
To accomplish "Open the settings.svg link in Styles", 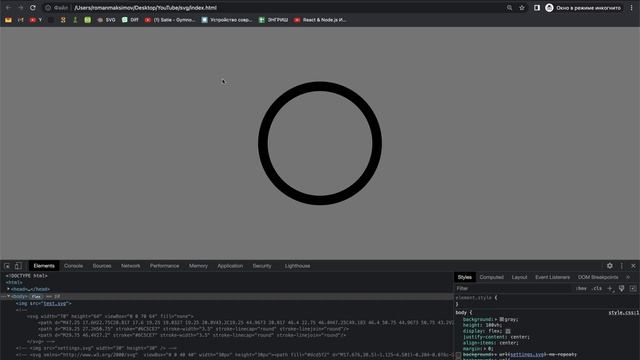I will (526, 354).
